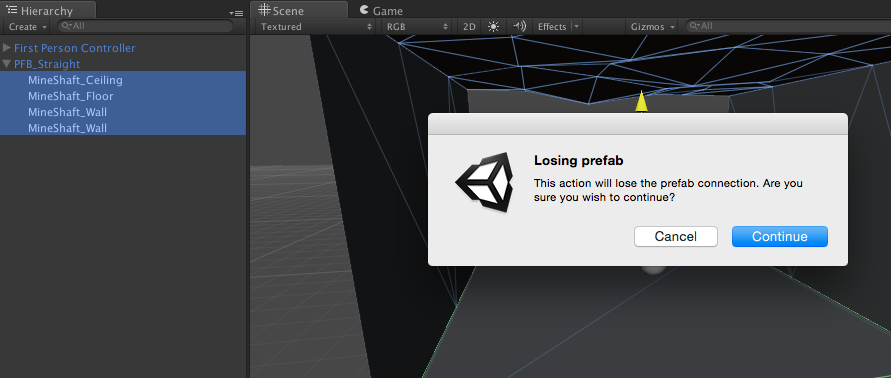Screen dimensions: 891x378
Task: Click the Hierarchy search magnifier icon
Action: [66, 26]
